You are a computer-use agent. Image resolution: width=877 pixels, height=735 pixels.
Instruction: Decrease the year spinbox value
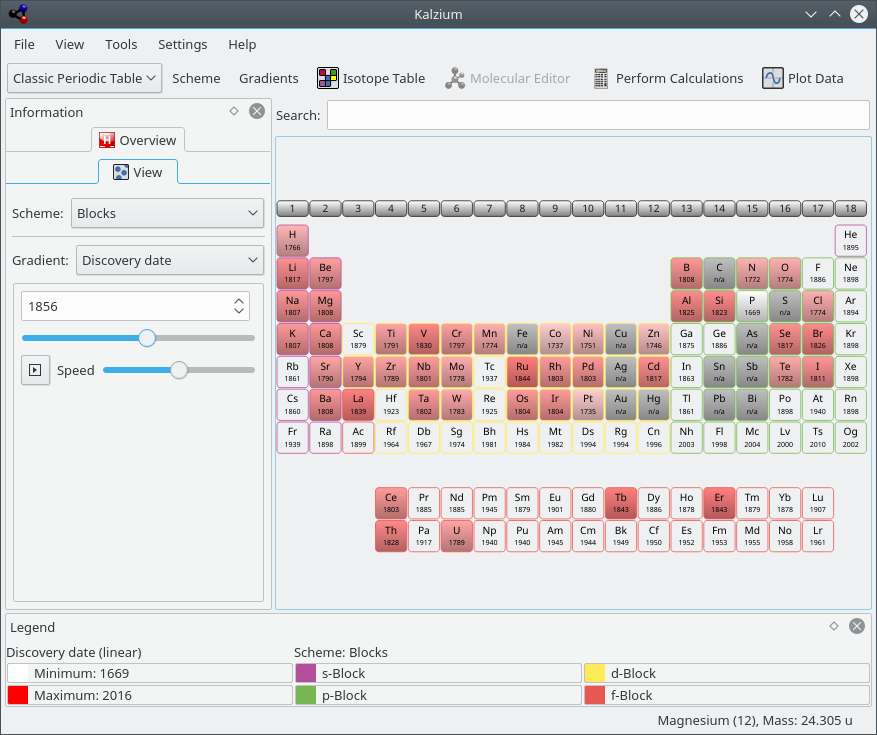239,312
